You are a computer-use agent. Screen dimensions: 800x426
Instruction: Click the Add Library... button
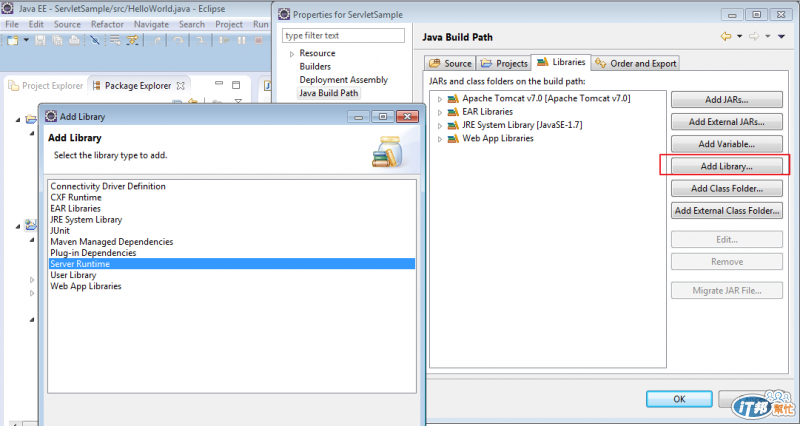[x=727, y=166]
